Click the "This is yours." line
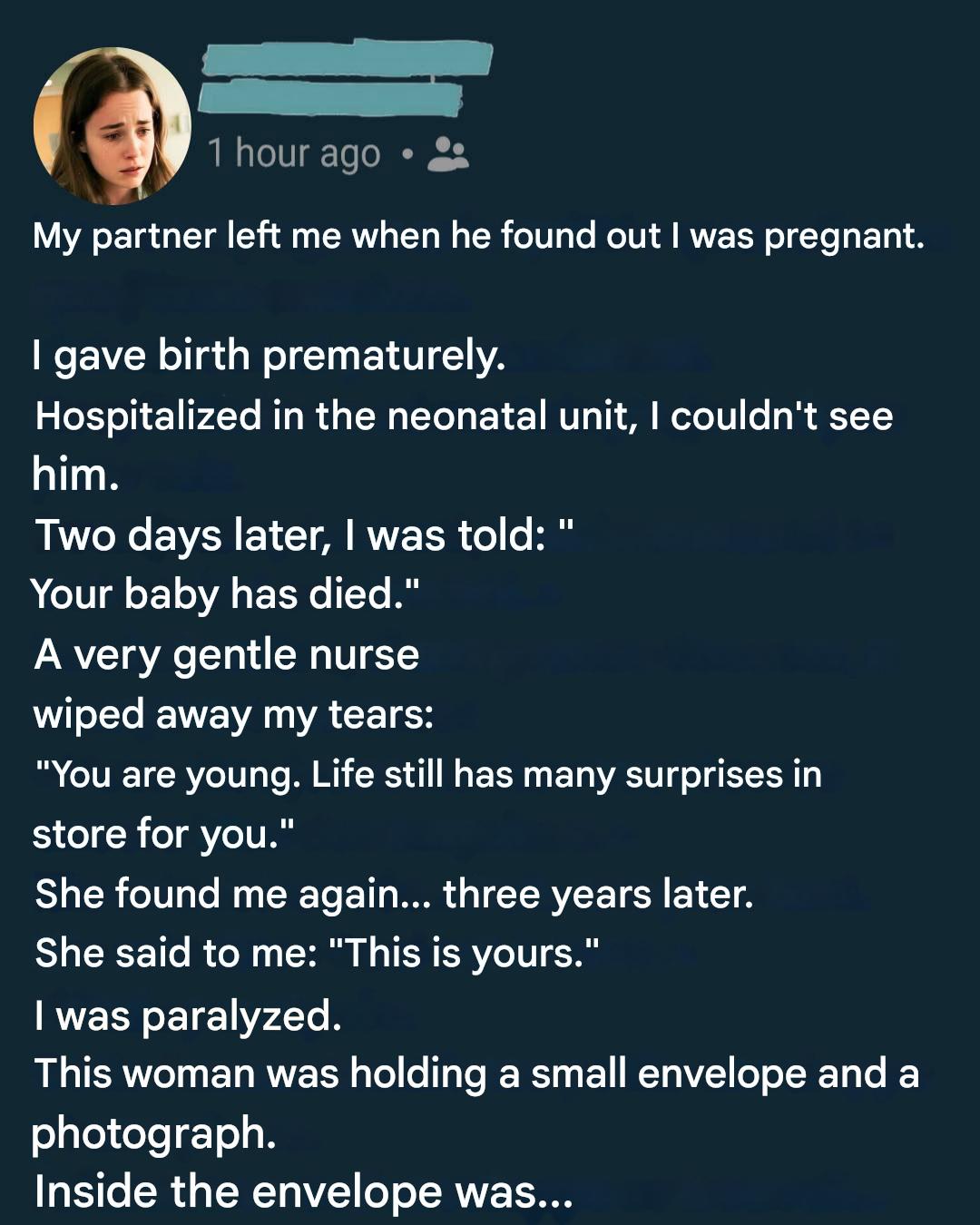The width and height of the screenshot is (980, 1225). 318,954
